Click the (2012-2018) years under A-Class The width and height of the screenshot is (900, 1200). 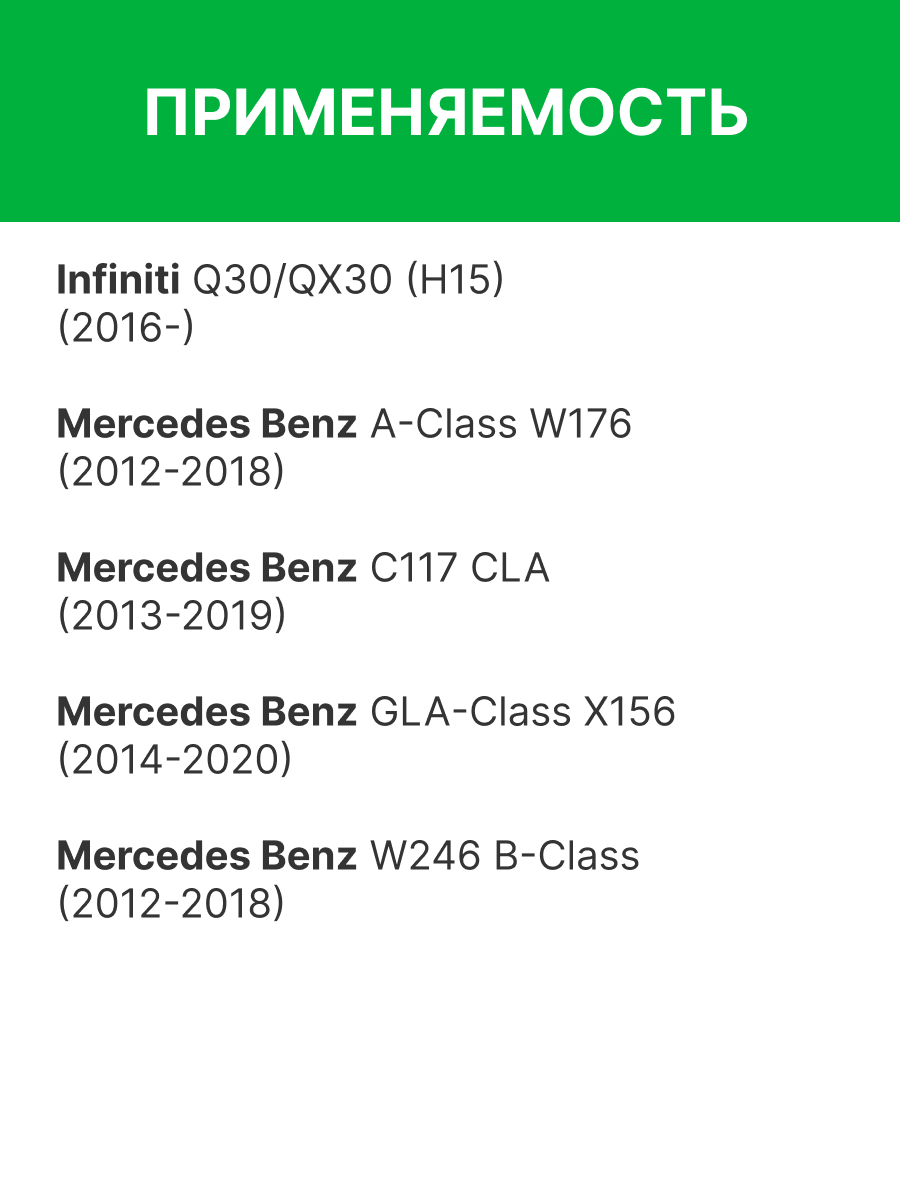tap(171, 472)
